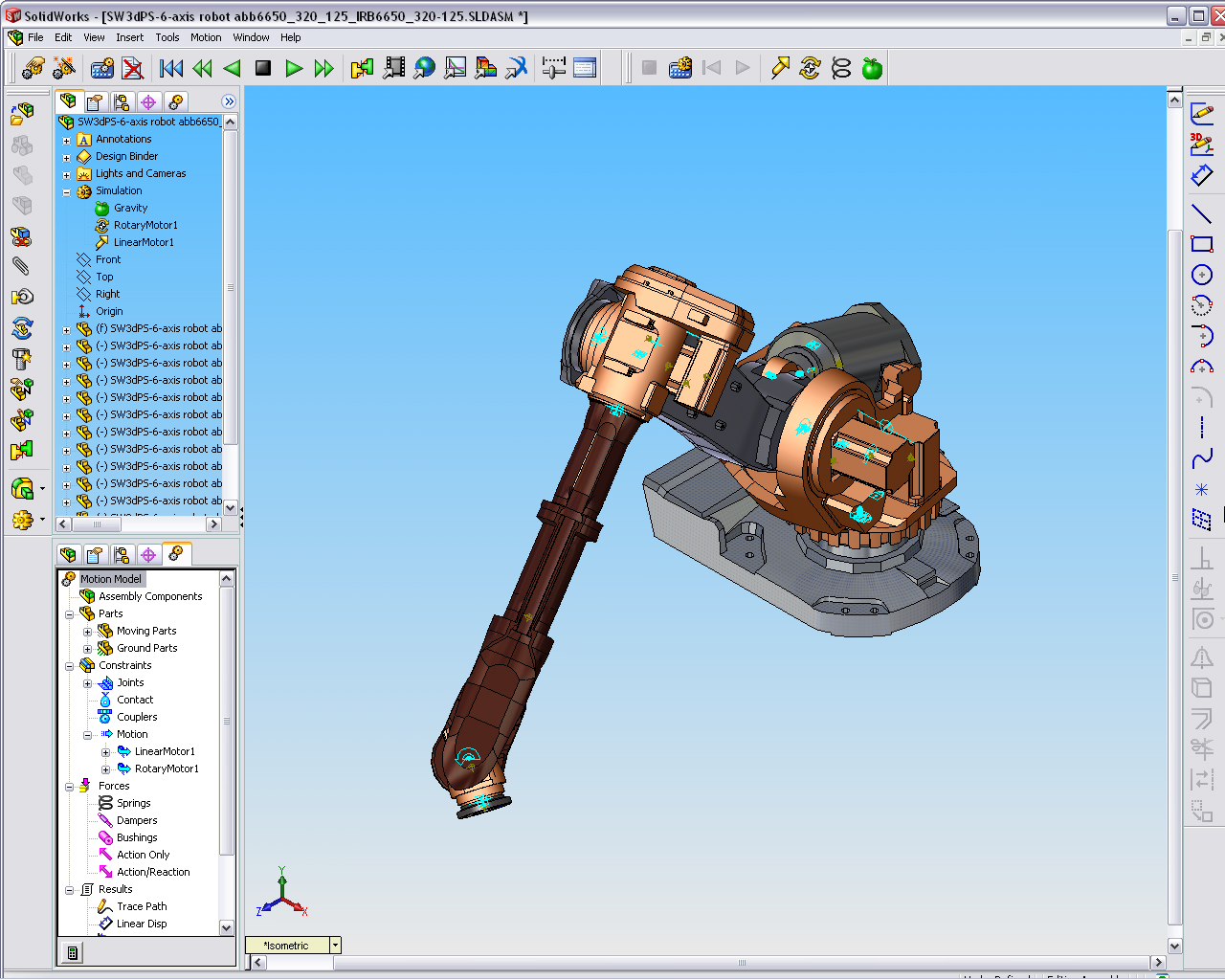Screen dimensions: 1225x980
Task: Open the Isometric view dropdown
Action: (335, 945)
